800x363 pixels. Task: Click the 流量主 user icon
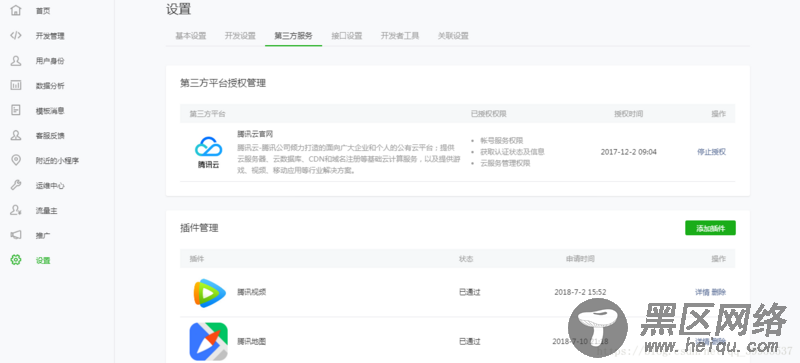click(x=16, y=210)
